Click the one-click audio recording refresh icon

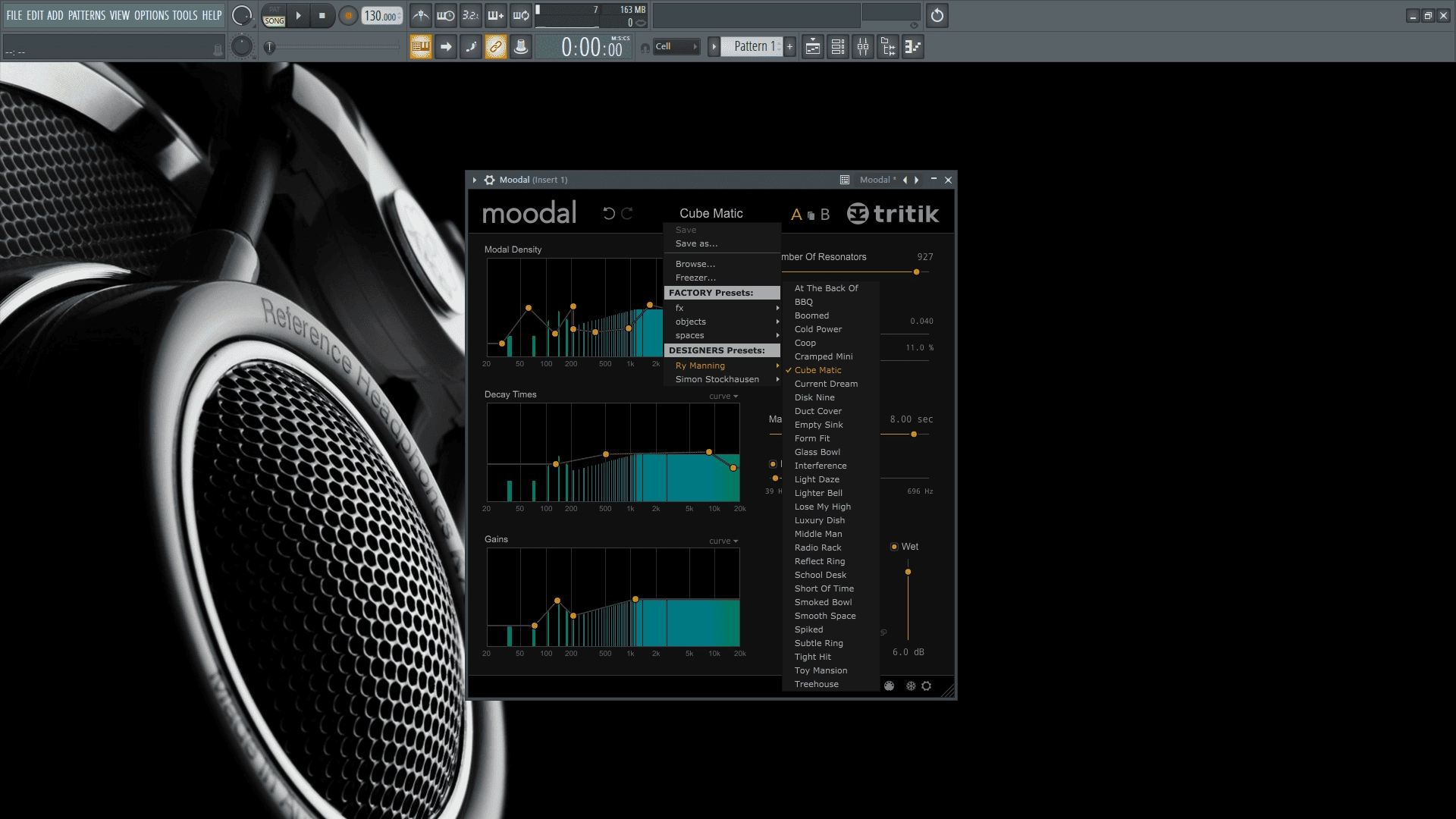(x=937, y=15)
